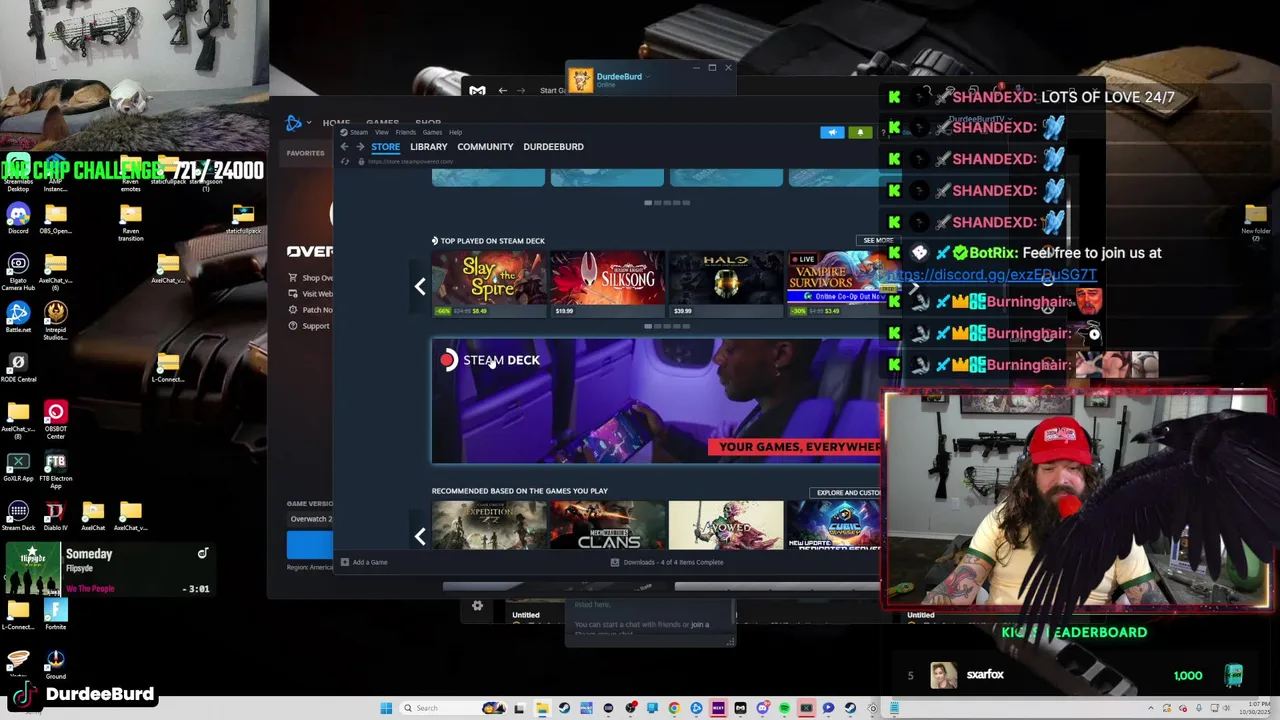Viewport: 1280px width, 720px height.
Task: Open Google Chrome from the taskbar
Action: [674, 708]
